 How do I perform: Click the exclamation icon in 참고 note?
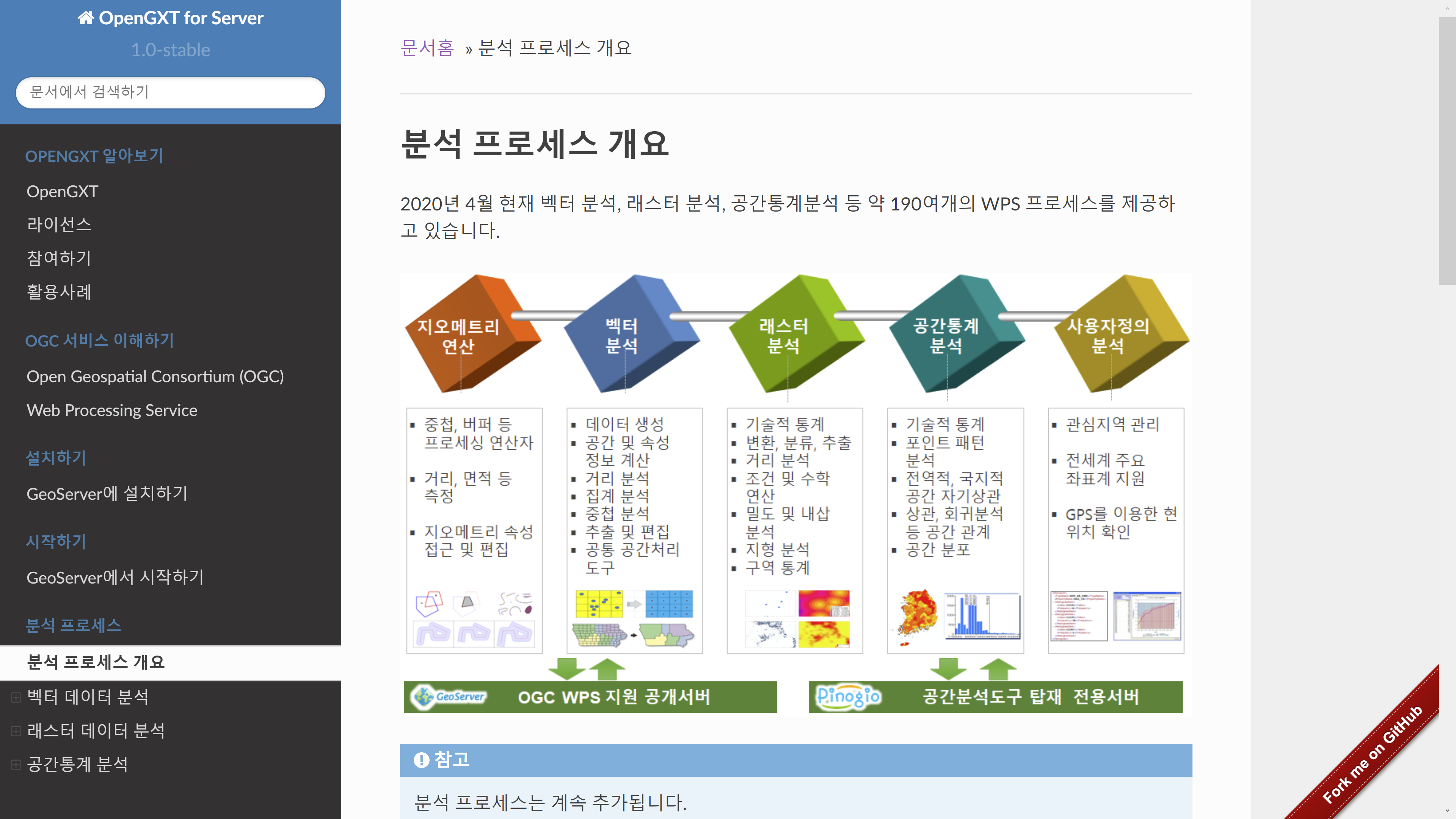coord(421,759)
